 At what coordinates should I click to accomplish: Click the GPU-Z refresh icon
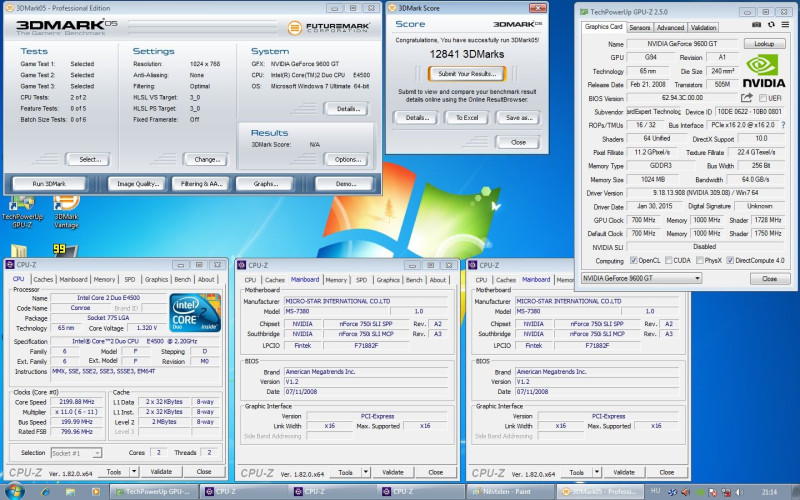point(771,25)
